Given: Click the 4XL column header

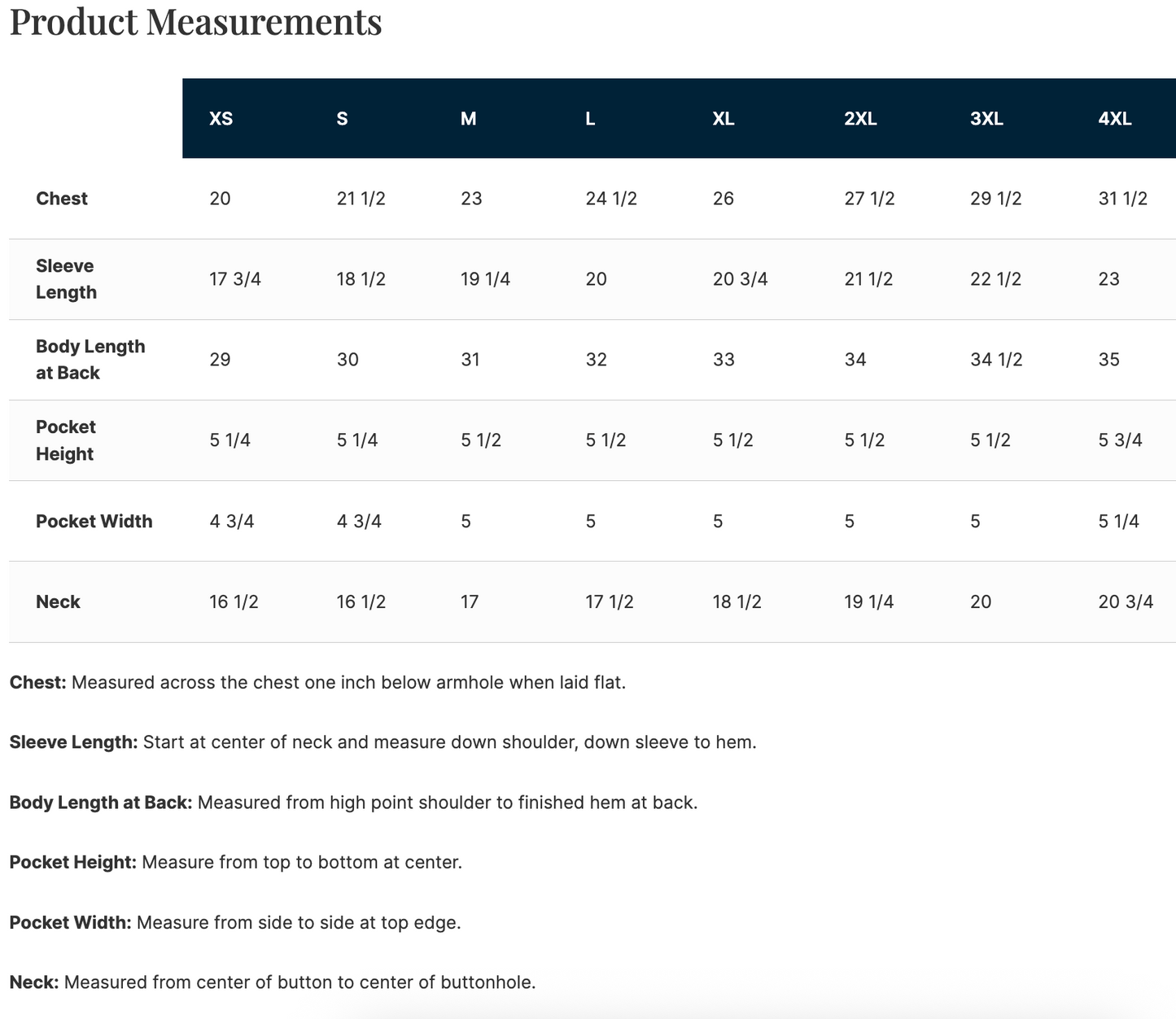Looking at the screenshot, I should [1114, 119].
